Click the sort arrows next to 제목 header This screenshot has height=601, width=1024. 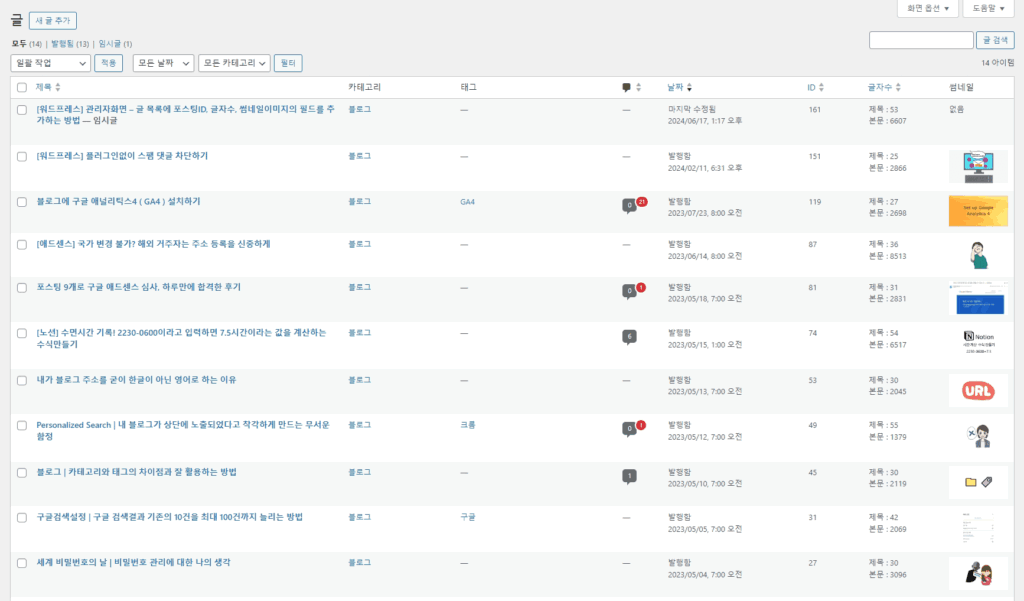(x=57, y=88)
